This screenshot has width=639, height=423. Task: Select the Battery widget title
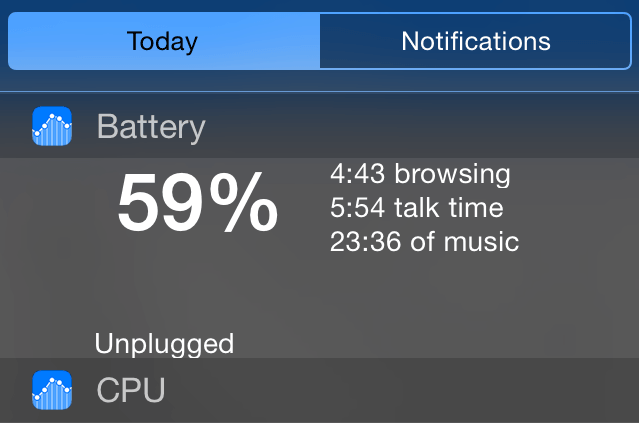tap(151, 127)
